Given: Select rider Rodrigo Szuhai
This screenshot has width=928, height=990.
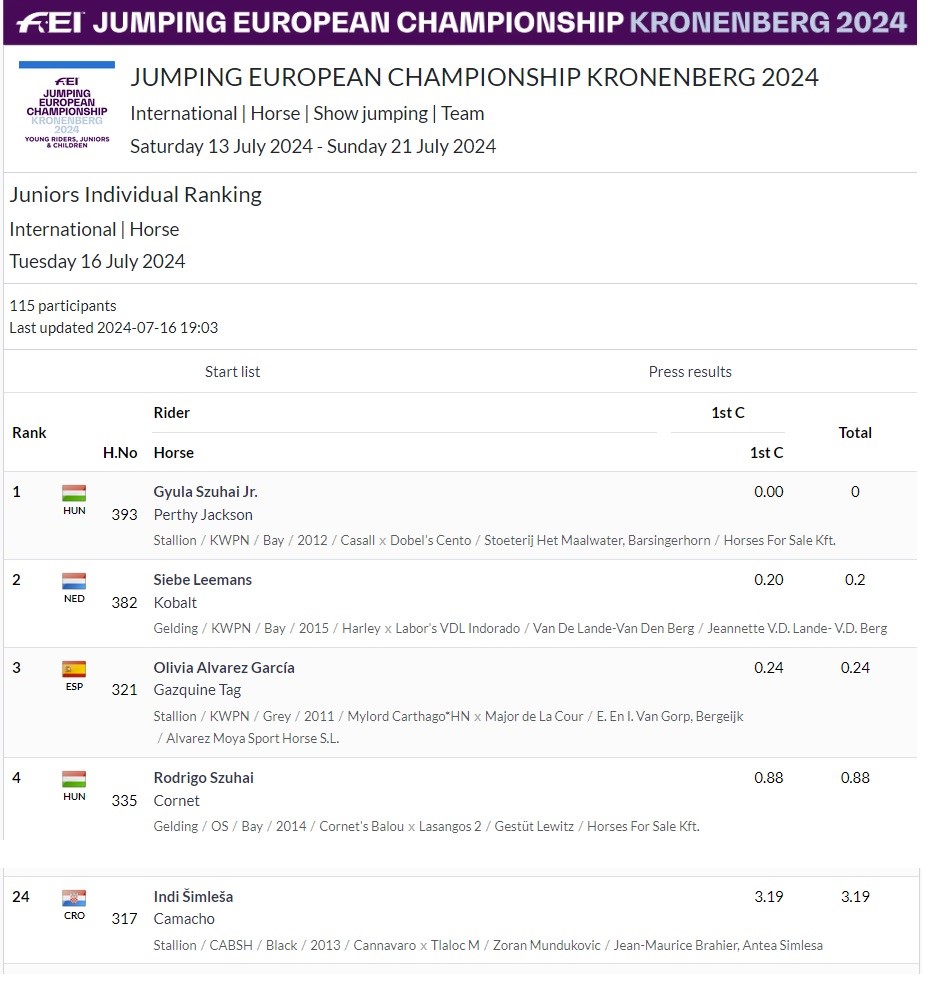Looking at the screenshot, I should point(203,778).
